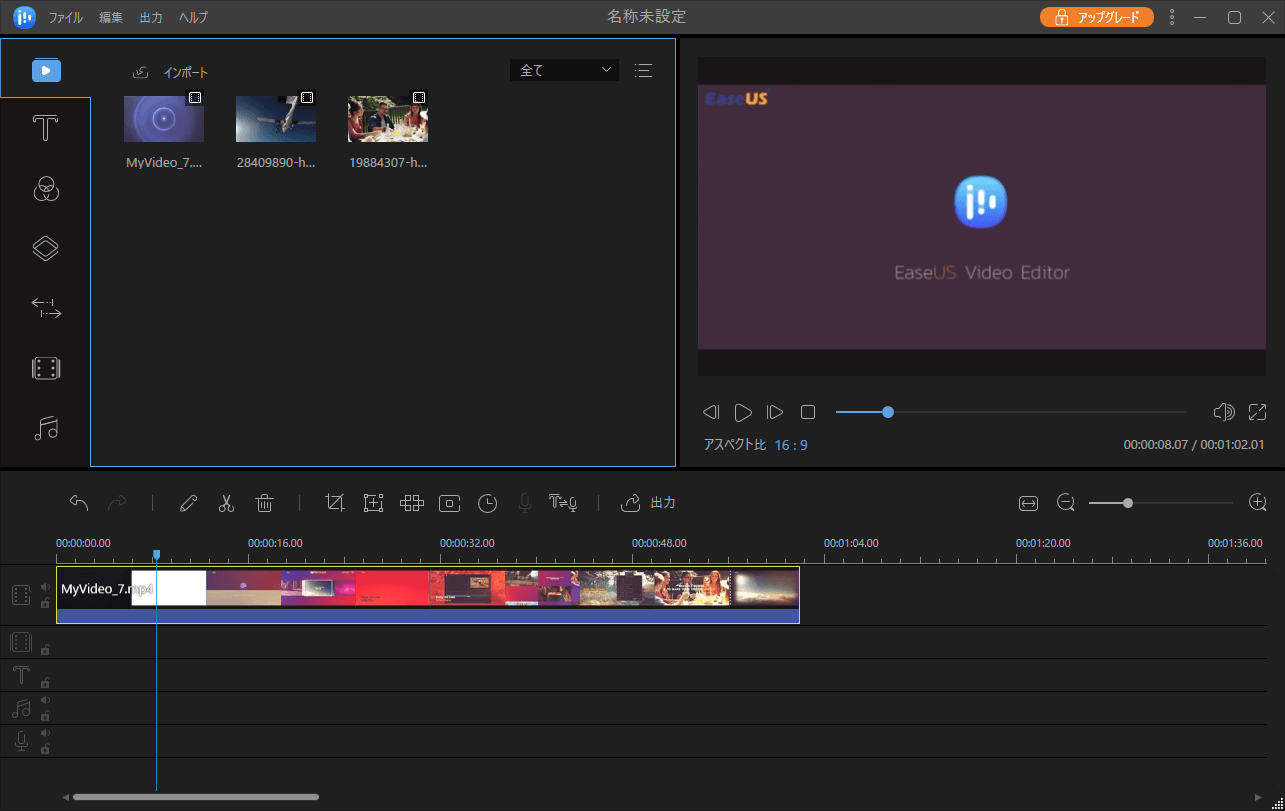Image resolution: width=1285 pixels, height=811 pixels.
Task: Mute the main video track
Action: point(45,587)
